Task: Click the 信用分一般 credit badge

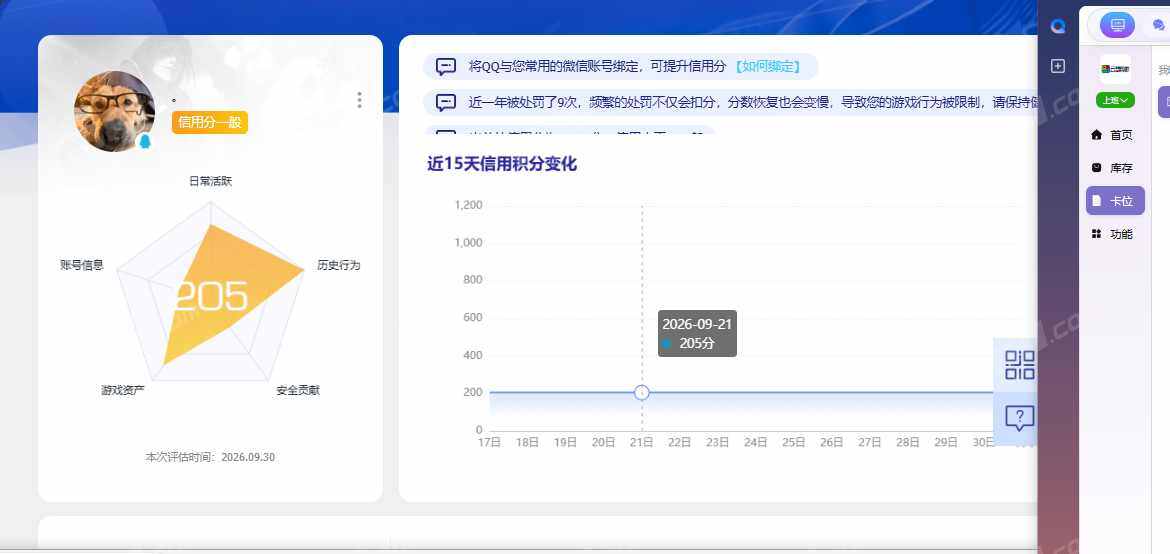Action: pyautogui.click(x=210, y=122)
